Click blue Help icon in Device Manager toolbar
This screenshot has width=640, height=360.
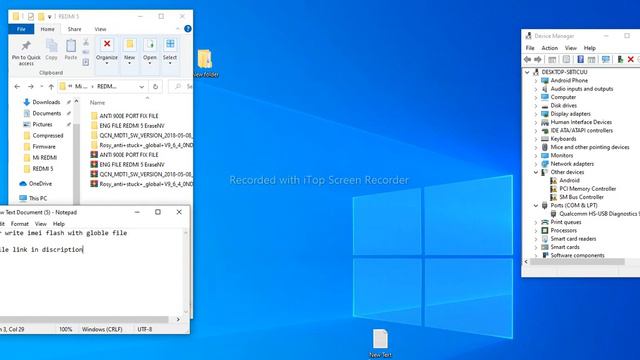coord(580,60)
